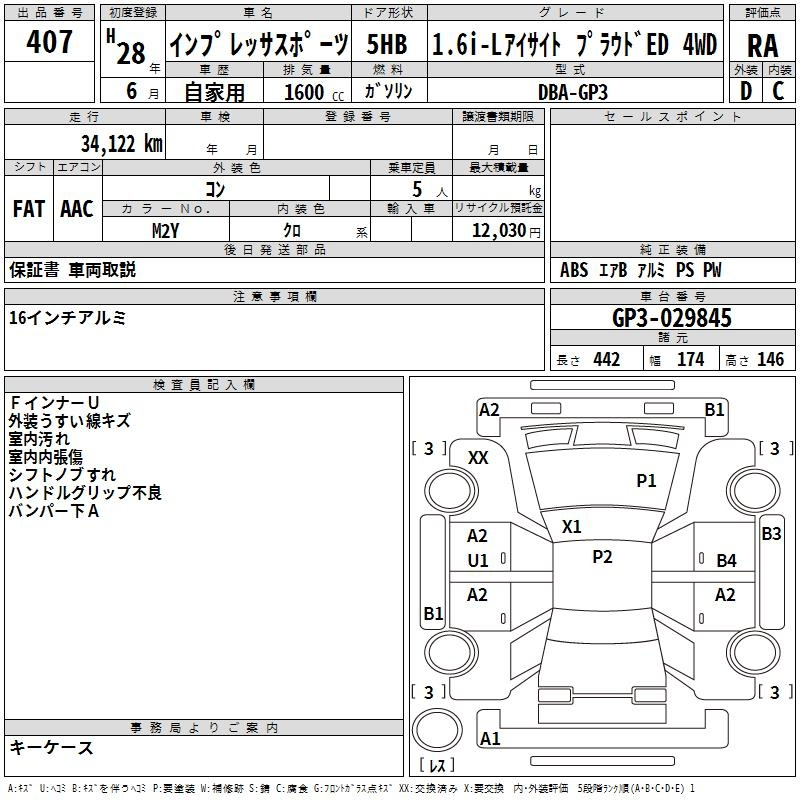Image resolution: width=800 pixels, height=800 pixels.
Task: Click the spare tire circle above レス
Action: point(437,730)
